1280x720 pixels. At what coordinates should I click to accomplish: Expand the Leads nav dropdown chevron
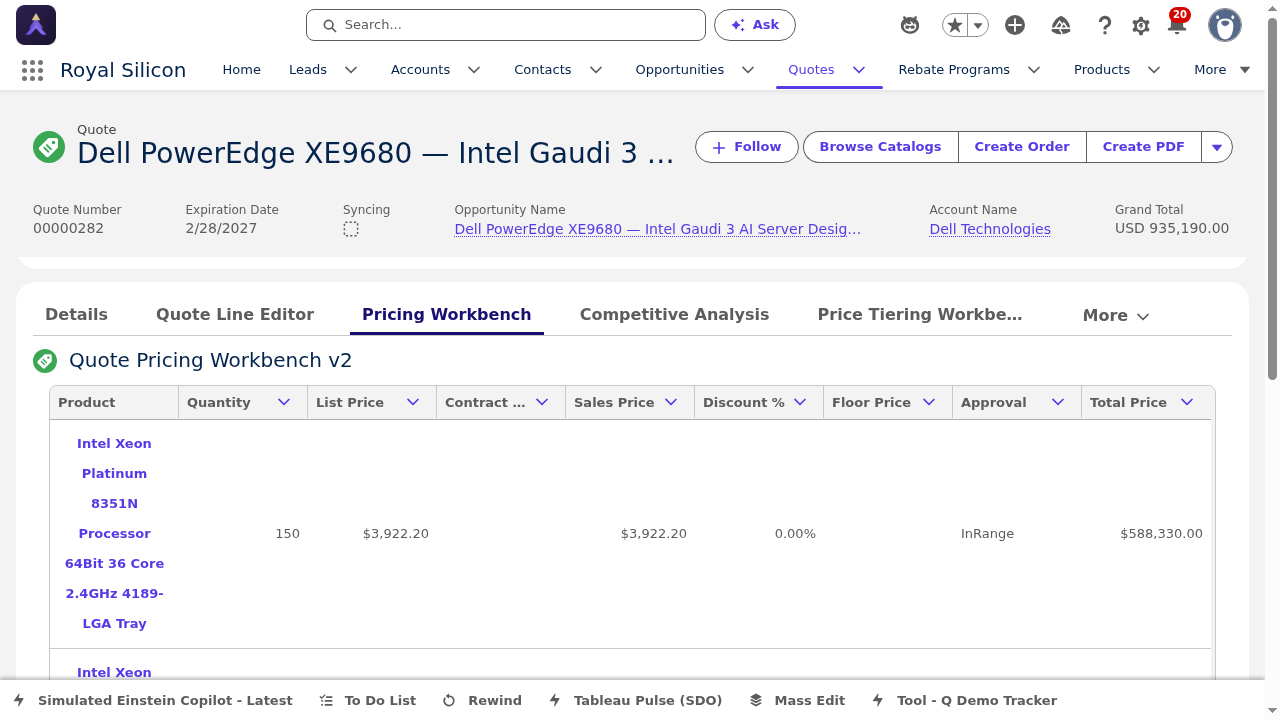click(x=351, y=70)
